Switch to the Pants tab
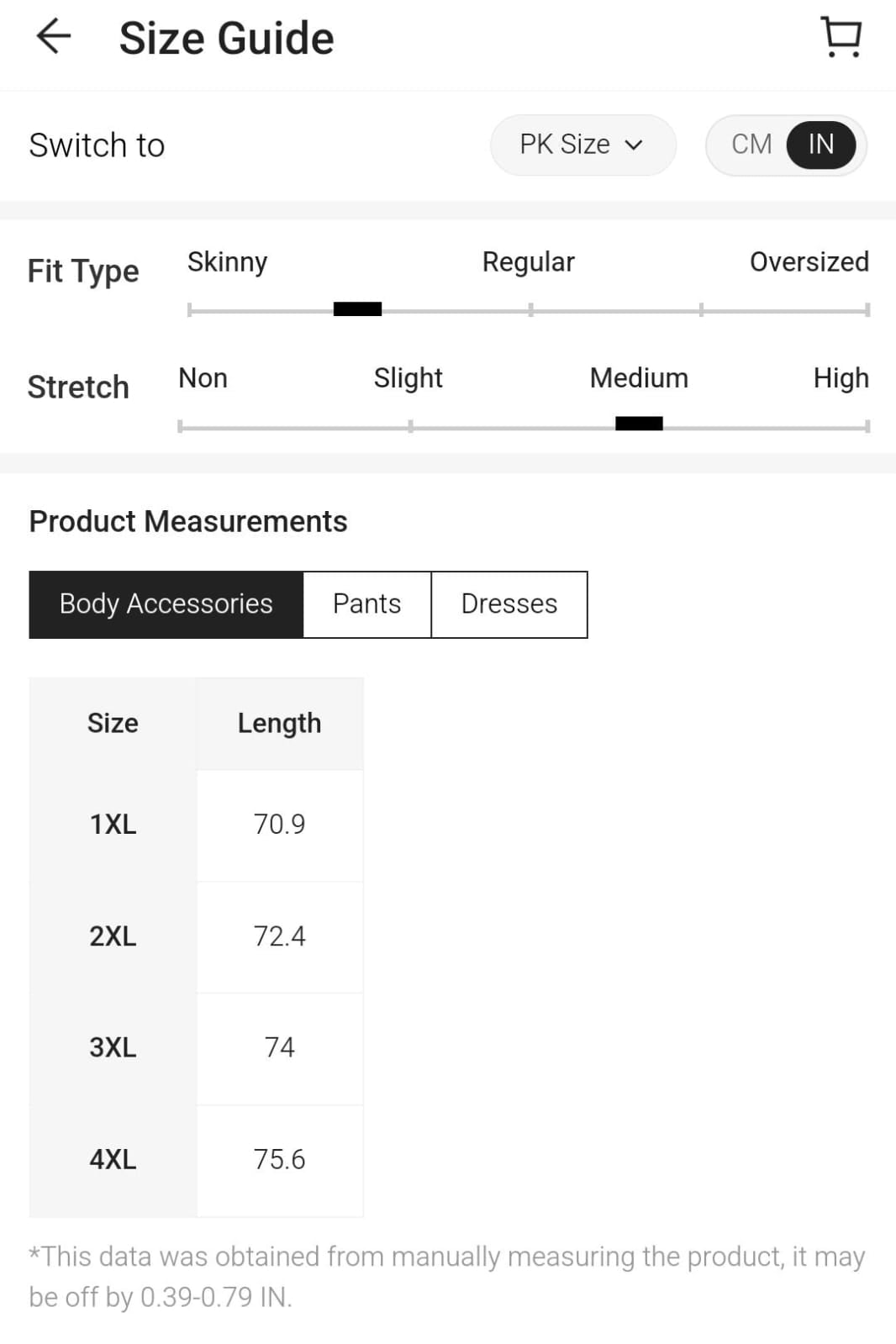Screen dimensions: 896x1344 point(367,604)
